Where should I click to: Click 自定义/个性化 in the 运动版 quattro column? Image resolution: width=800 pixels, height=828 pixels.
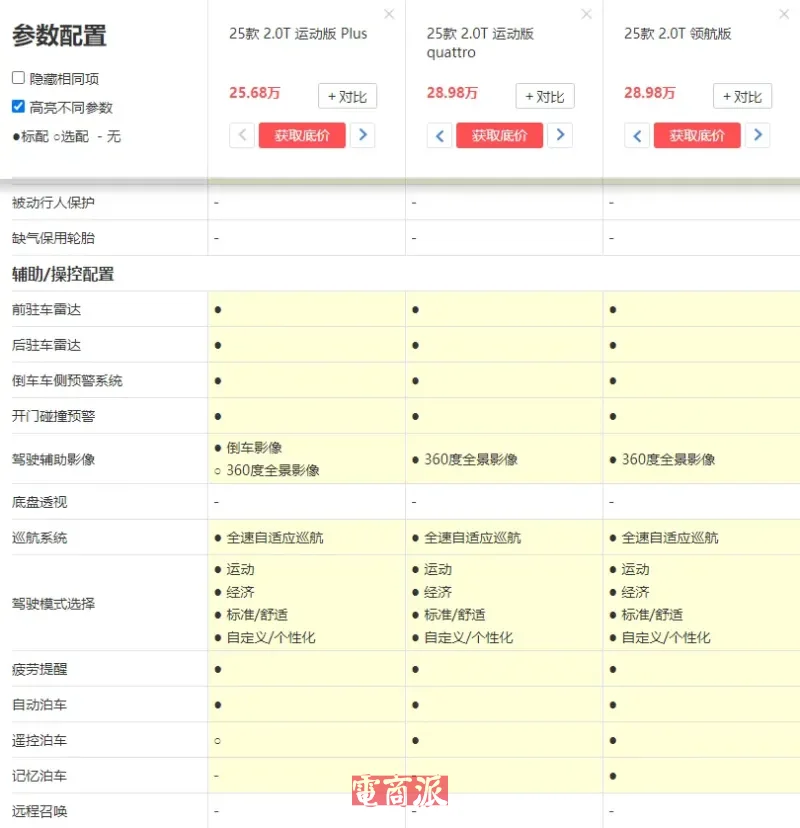click(x=468, y=638)
